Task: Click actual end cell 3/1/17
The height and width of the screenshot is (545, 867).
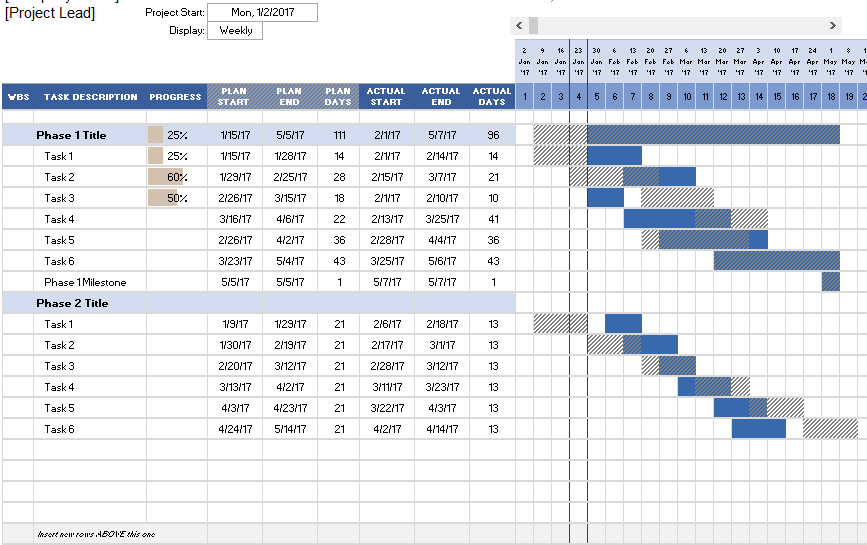Action: [442, 345]
